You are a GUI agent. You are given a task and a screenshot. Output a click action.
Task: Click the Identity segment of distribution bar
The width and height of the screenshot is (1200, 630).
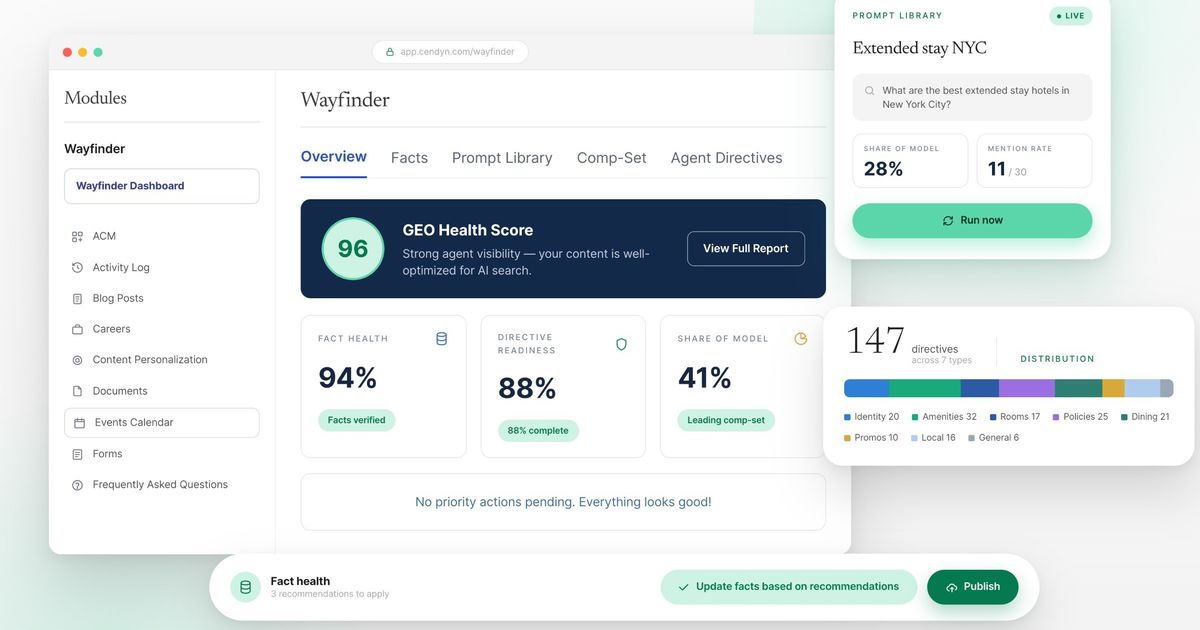coord(866,388)
